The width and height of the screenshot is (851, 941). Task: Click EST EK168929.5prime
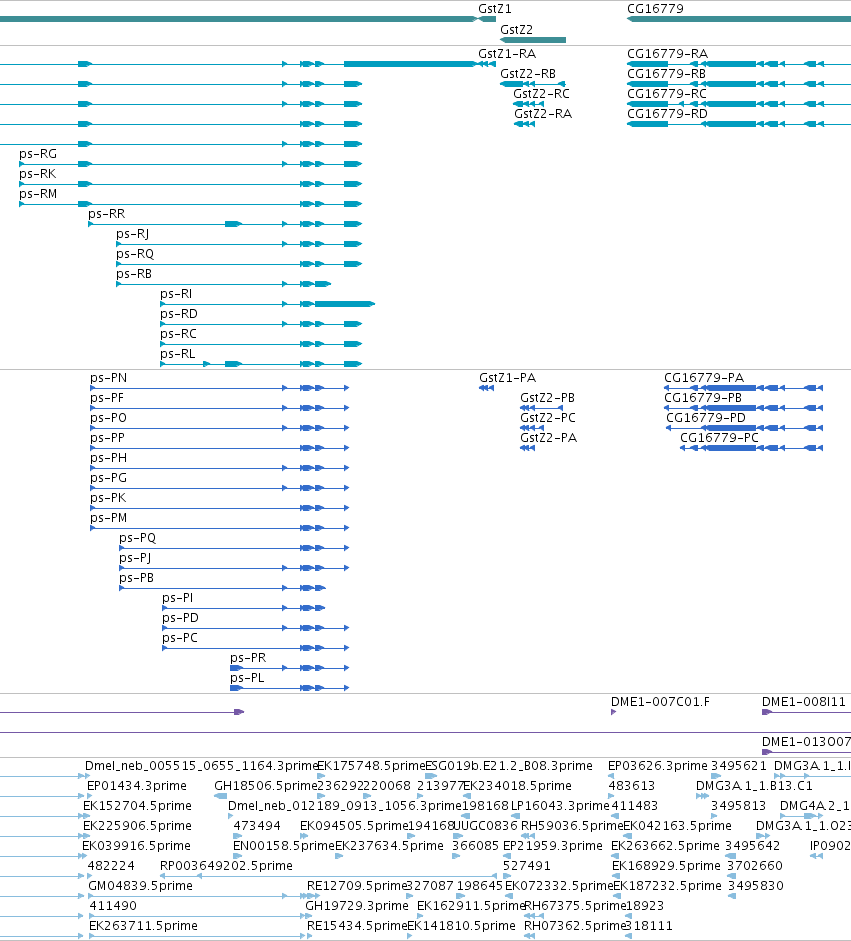point(666,866)
